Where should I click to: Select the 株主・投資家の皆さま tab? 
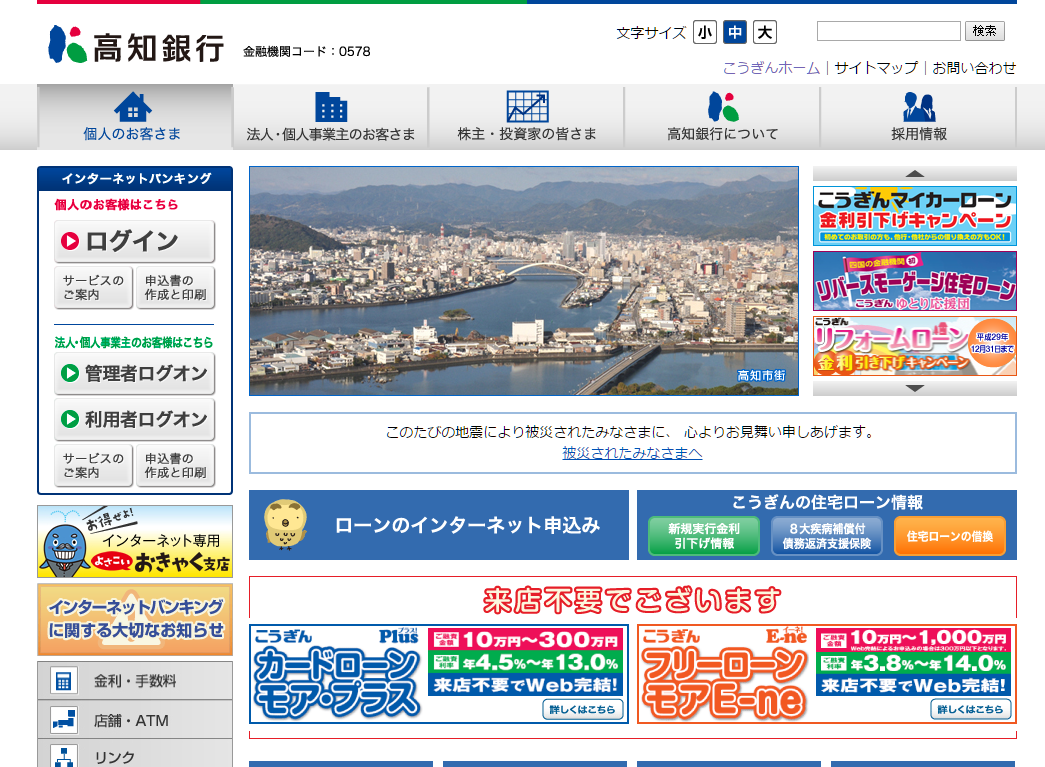point(526,117)
